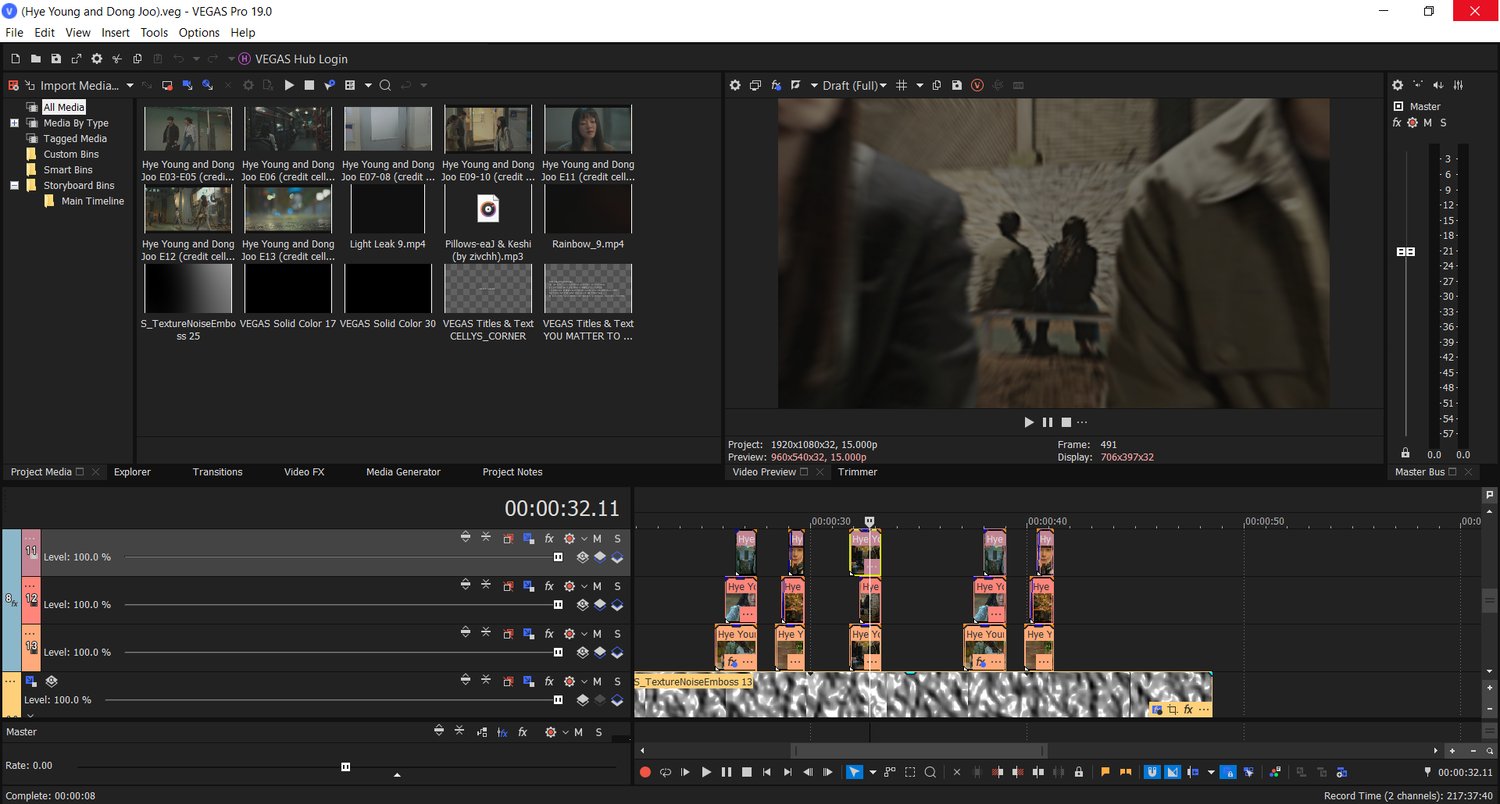Open the overlays dropdown arrow beside grid icon
The width and height of the screenshot is (1500, 804).
click(919, 86)
